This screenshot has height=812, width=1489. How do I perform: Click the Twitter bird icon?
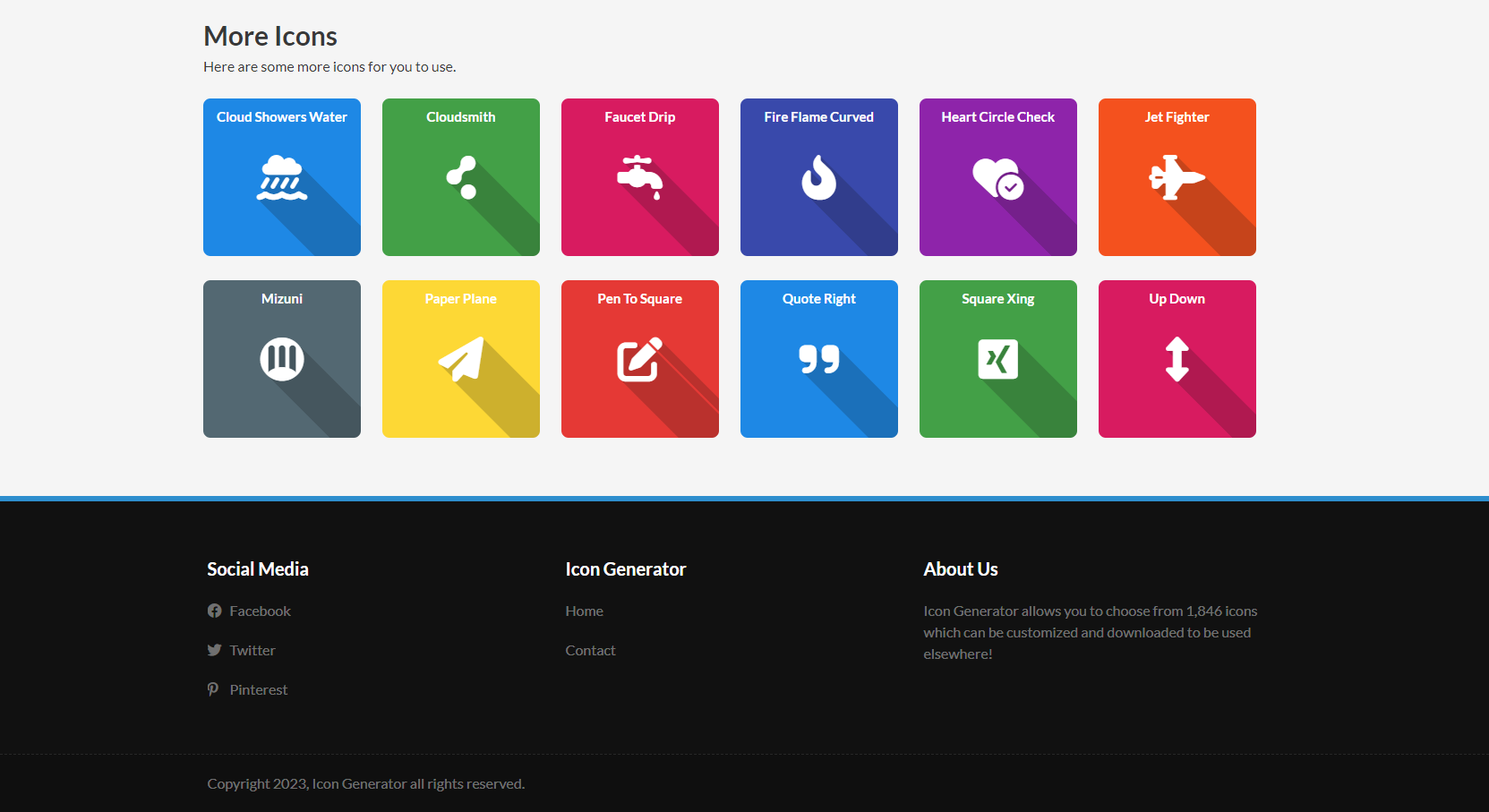[214, 650]
